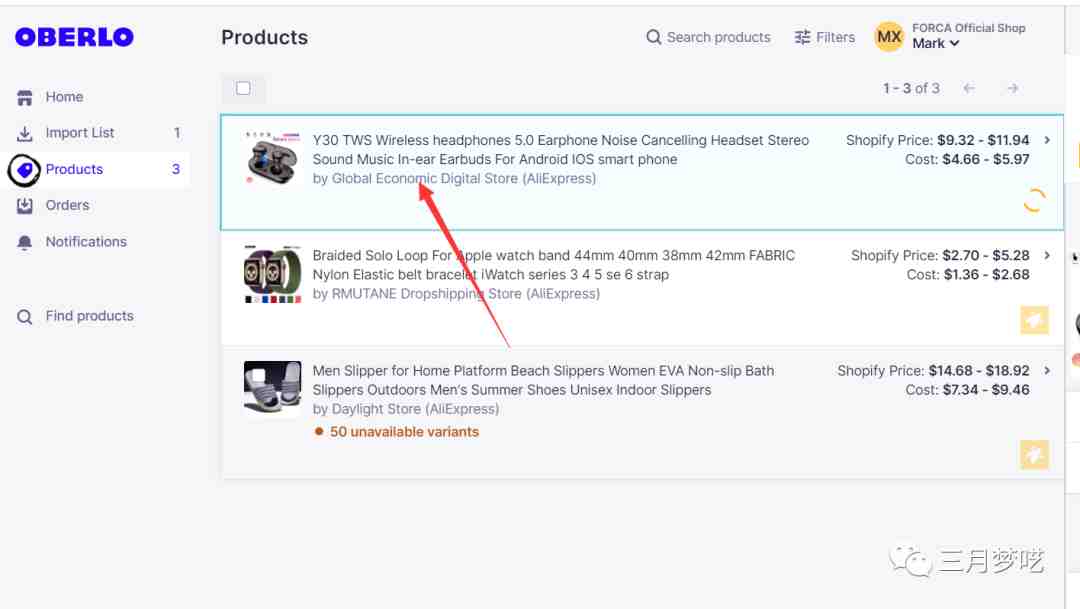Open Find products in the sidebar
This screenshot has width=1080, height=609.
click(x=90, y=316)
